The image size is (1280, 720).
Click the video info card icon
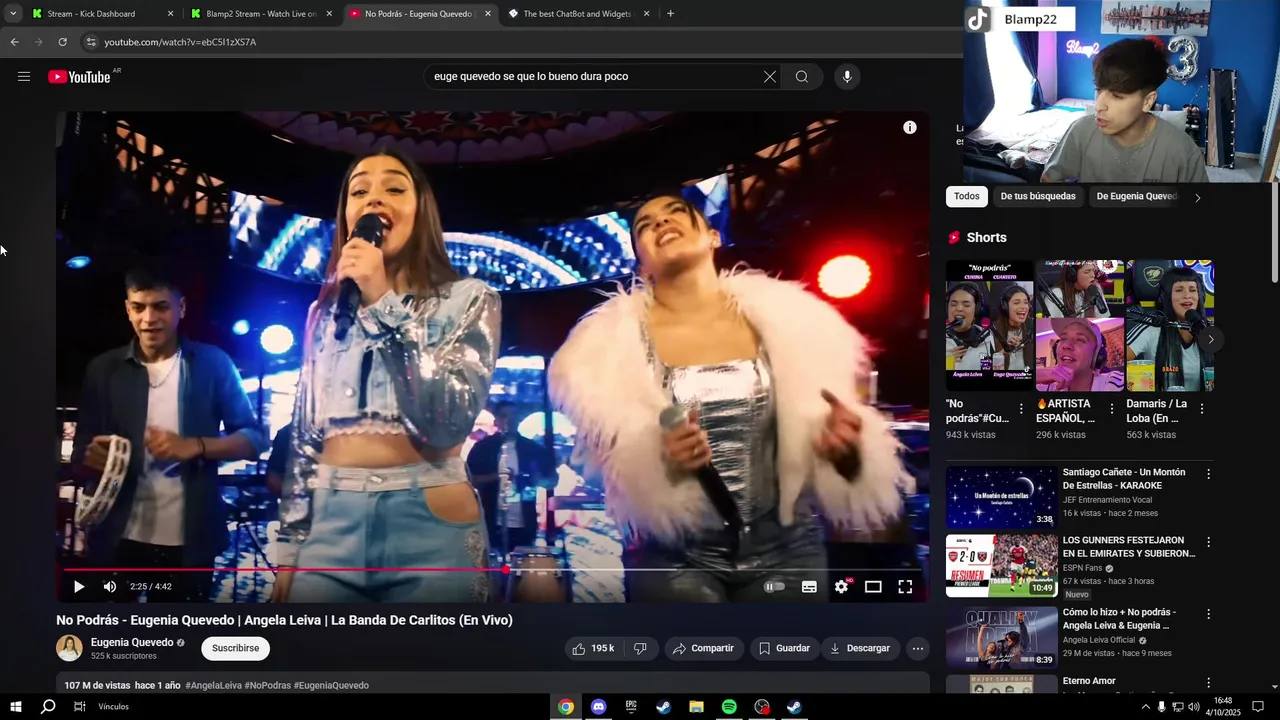910,127
